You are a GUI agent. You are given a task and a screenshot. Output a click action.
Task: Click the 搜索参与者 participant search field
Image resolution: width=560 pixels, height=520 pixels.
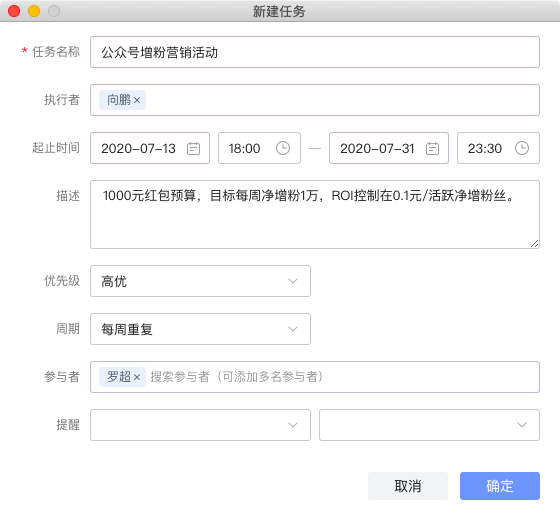[343, 377]
